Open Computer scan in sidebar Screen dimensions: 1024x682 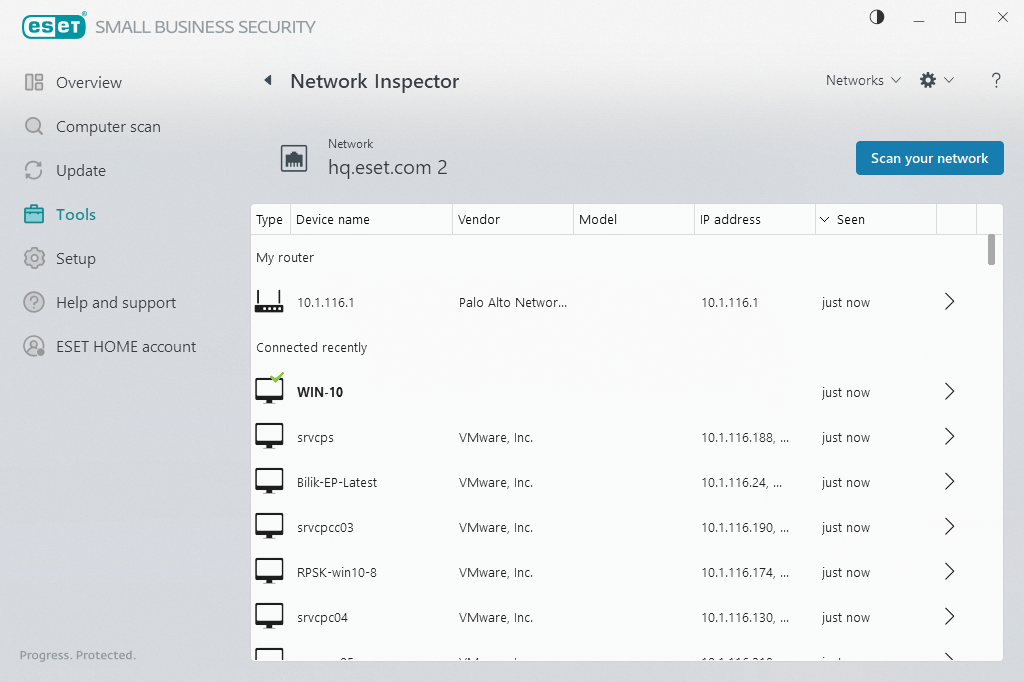coord(108,127)
